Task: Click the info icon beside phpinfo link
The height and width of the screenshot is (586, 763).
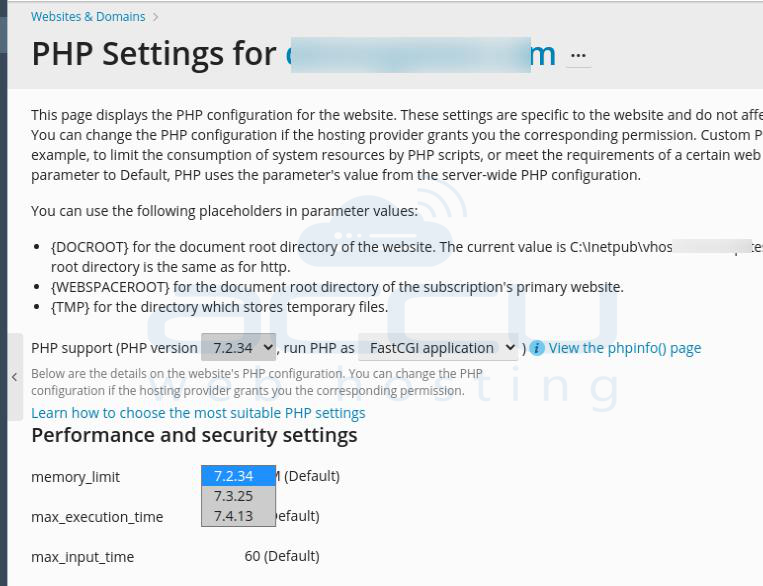Action: coord(537,348)
